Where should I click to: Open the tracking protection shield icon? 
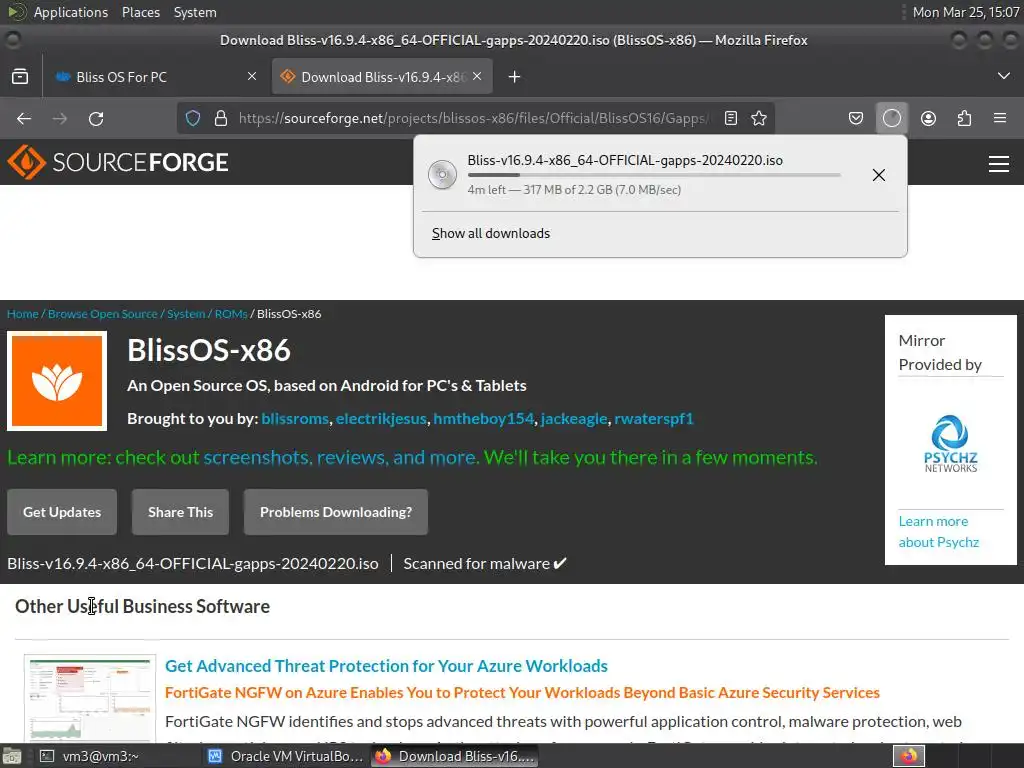point(193,118)
